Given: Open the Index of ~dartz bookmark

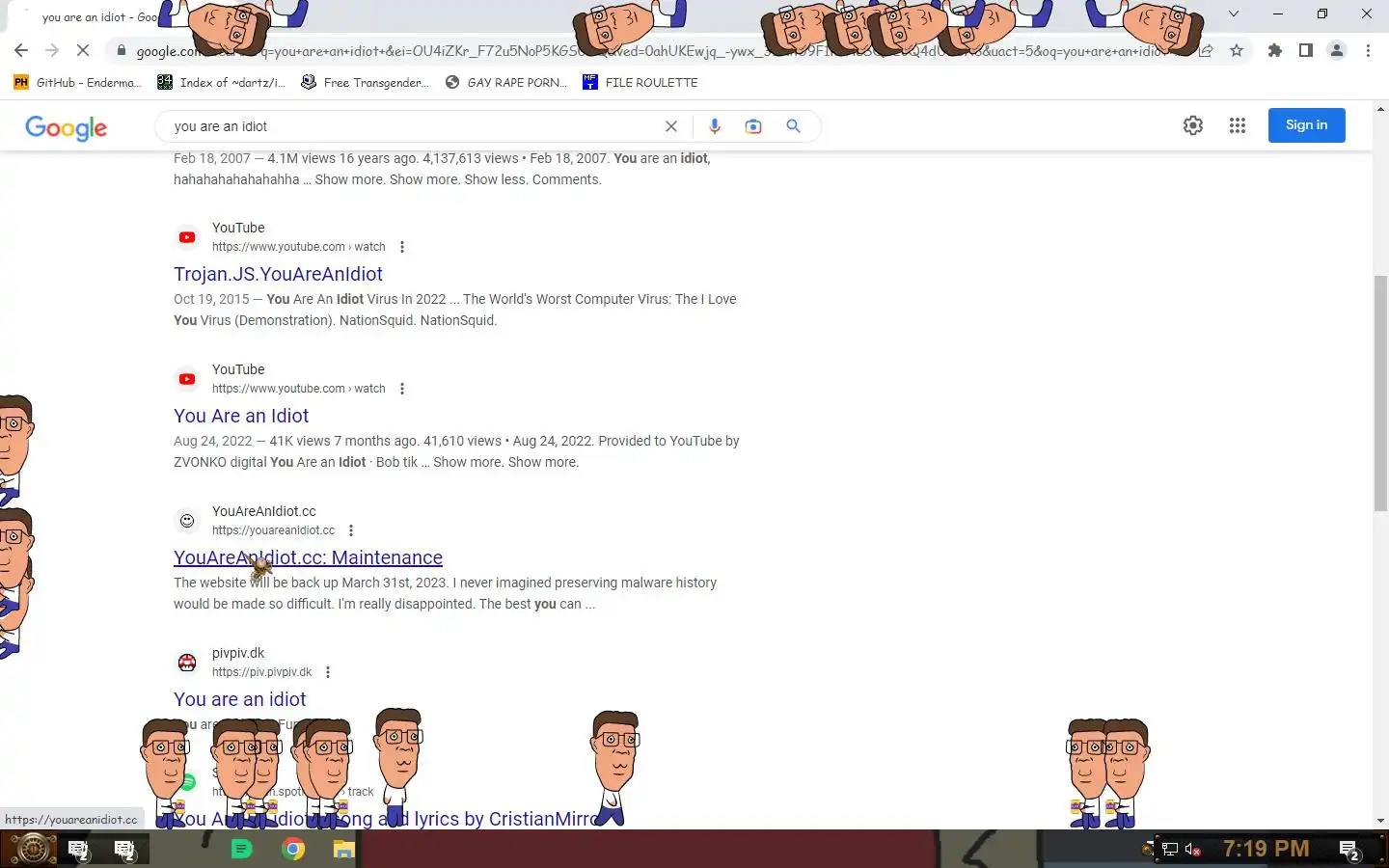Looking at the screenshot, I should pos(221,82).
